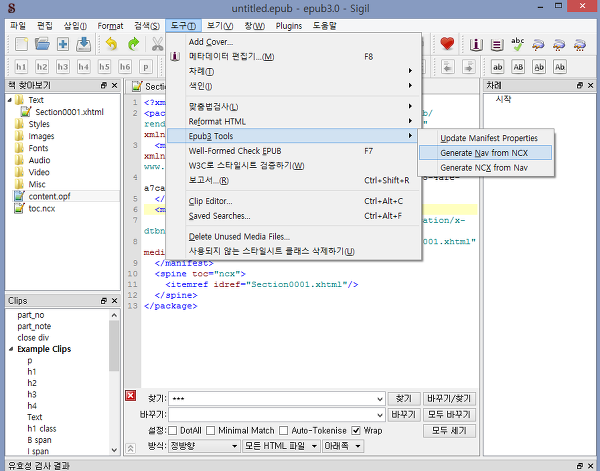
Task: Save the book with the download-arrow icon
Action: 83,44
